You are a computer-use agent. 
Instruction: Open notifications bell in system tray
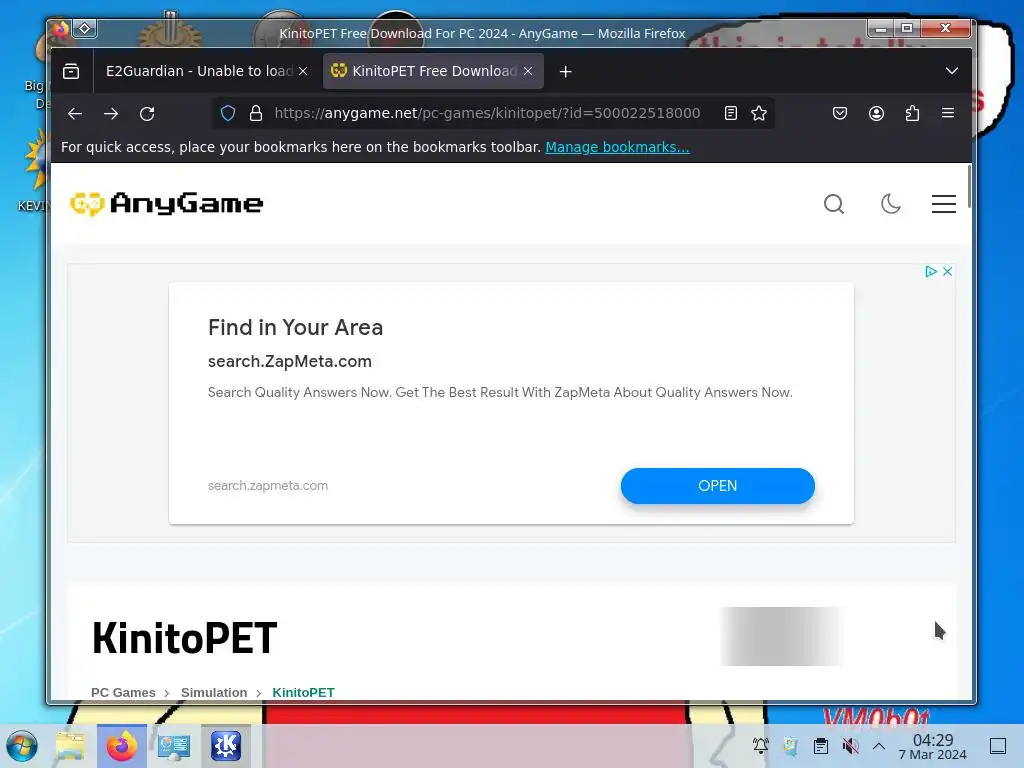pyautogui.click(x=760, y=746)
